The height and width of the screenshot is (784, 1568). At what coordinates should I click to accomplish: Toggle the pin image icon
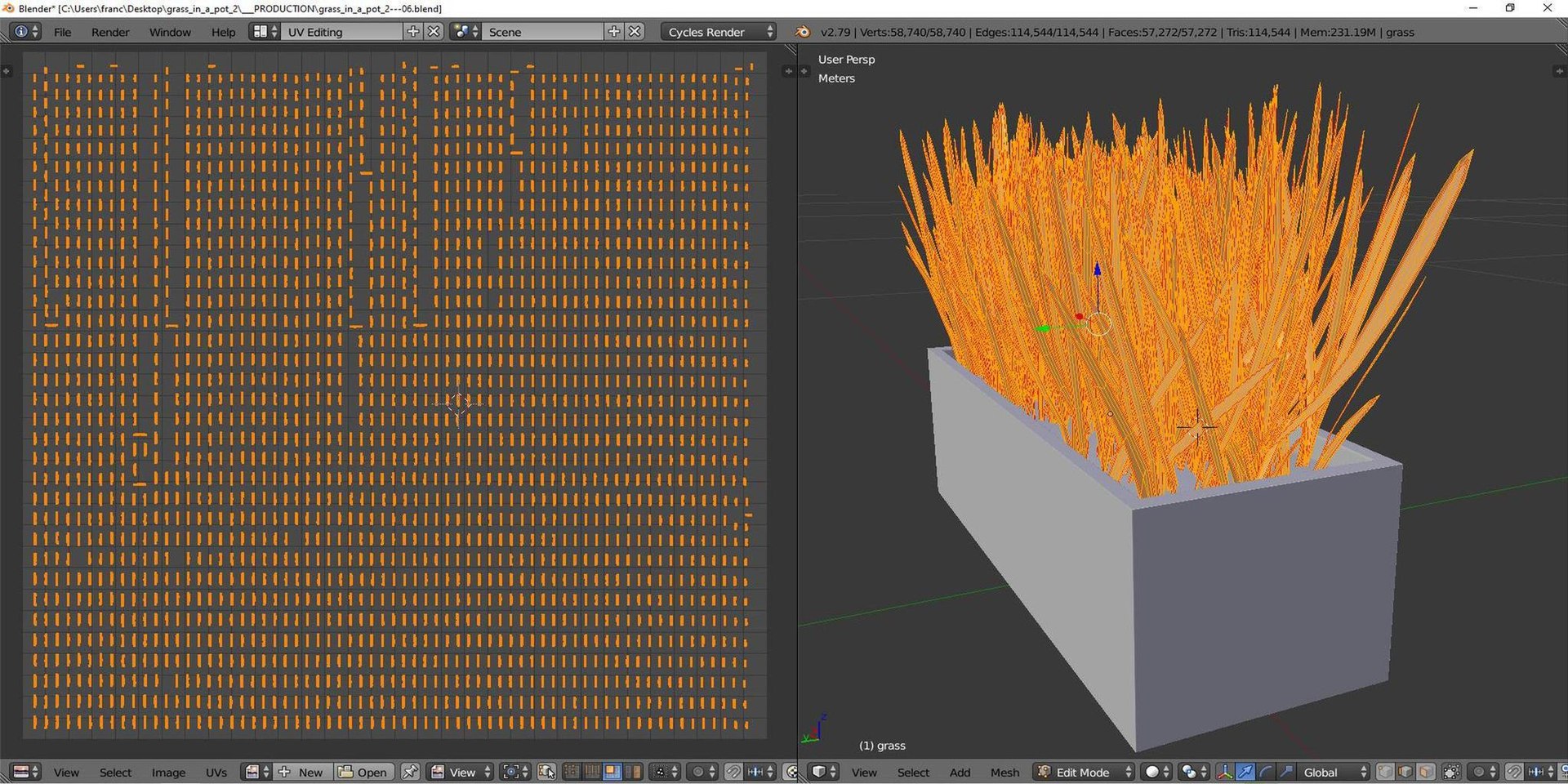[x=411, y=772]
